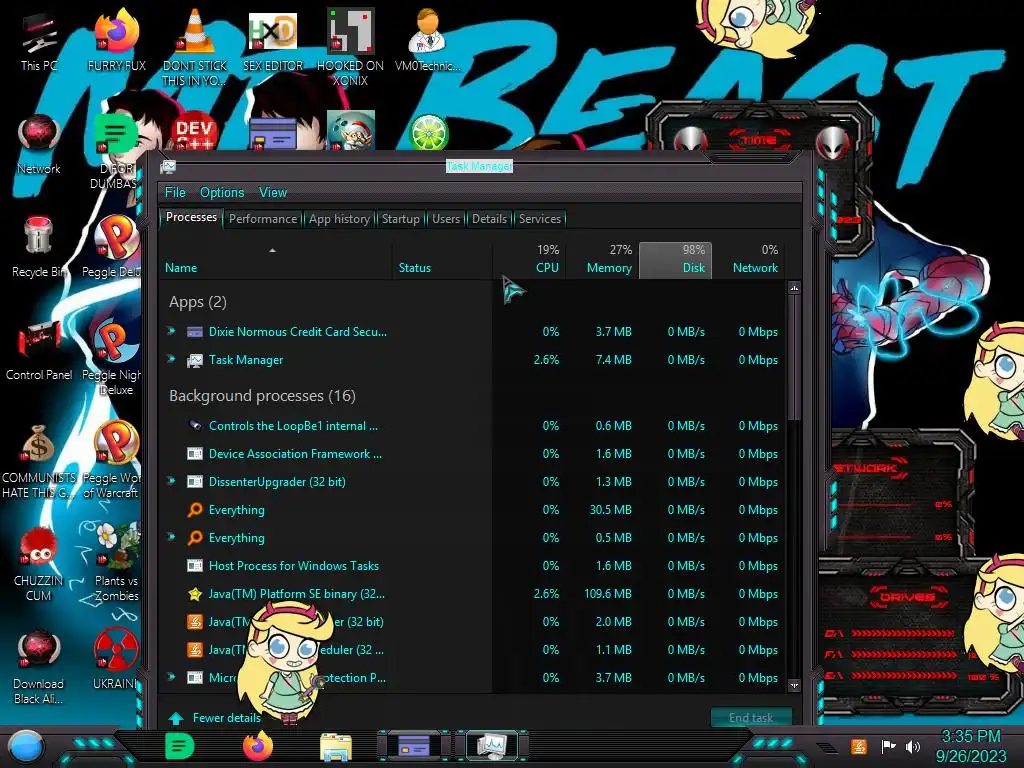
Task: Open the Options menu
Action: point(222,192)
